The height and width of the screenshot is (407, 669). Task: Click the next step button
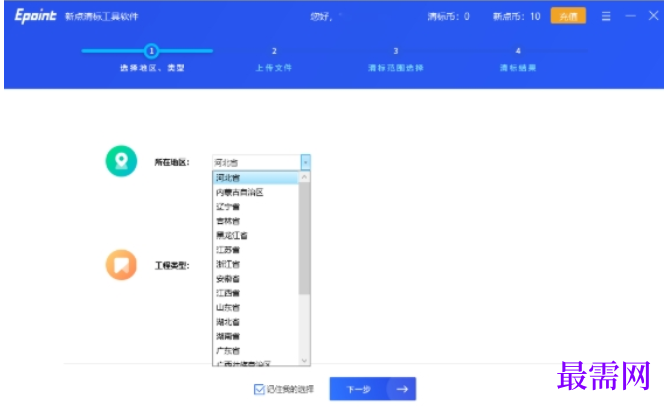point(372,389)
